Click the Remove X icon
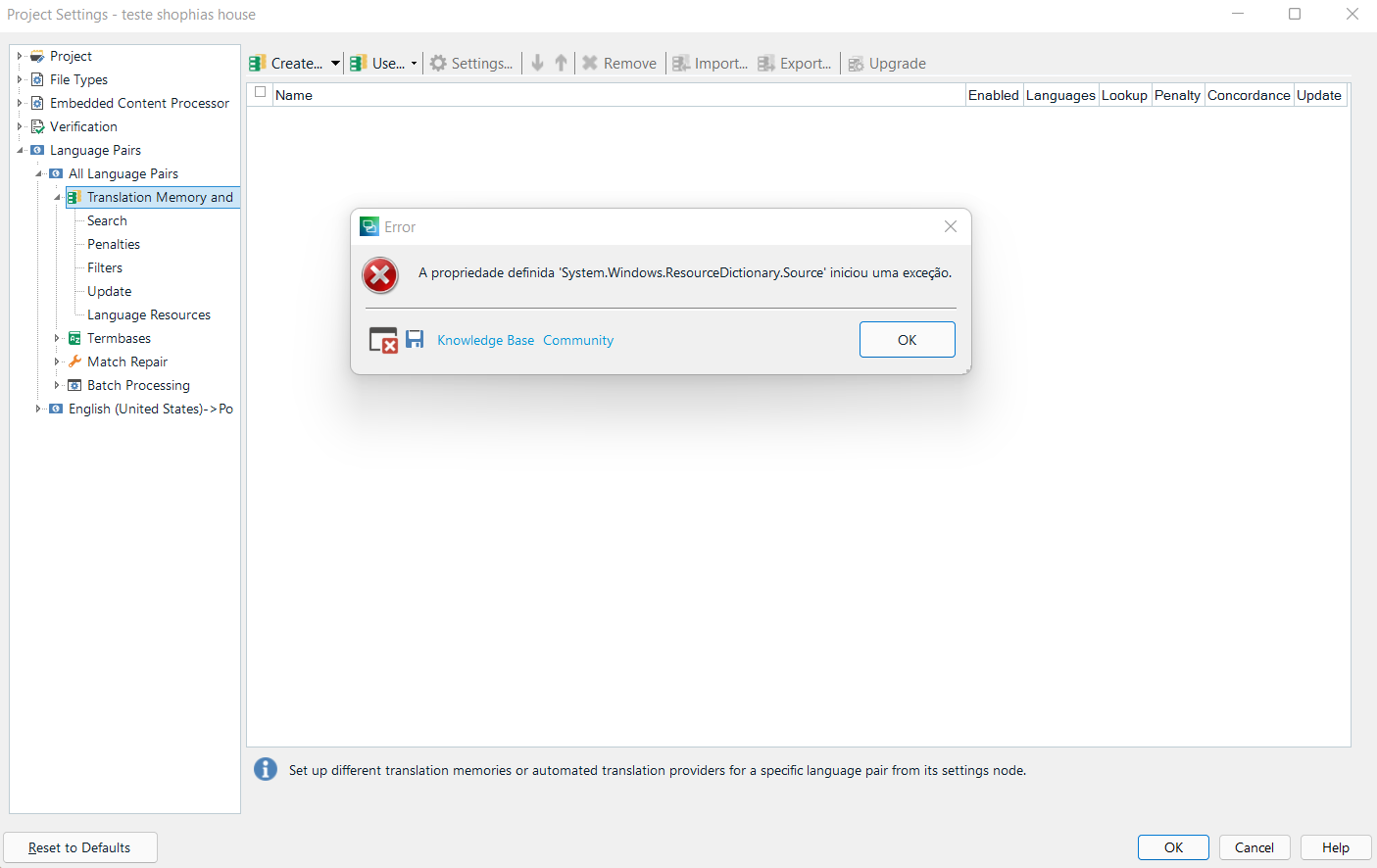 (x=590, y=63)
